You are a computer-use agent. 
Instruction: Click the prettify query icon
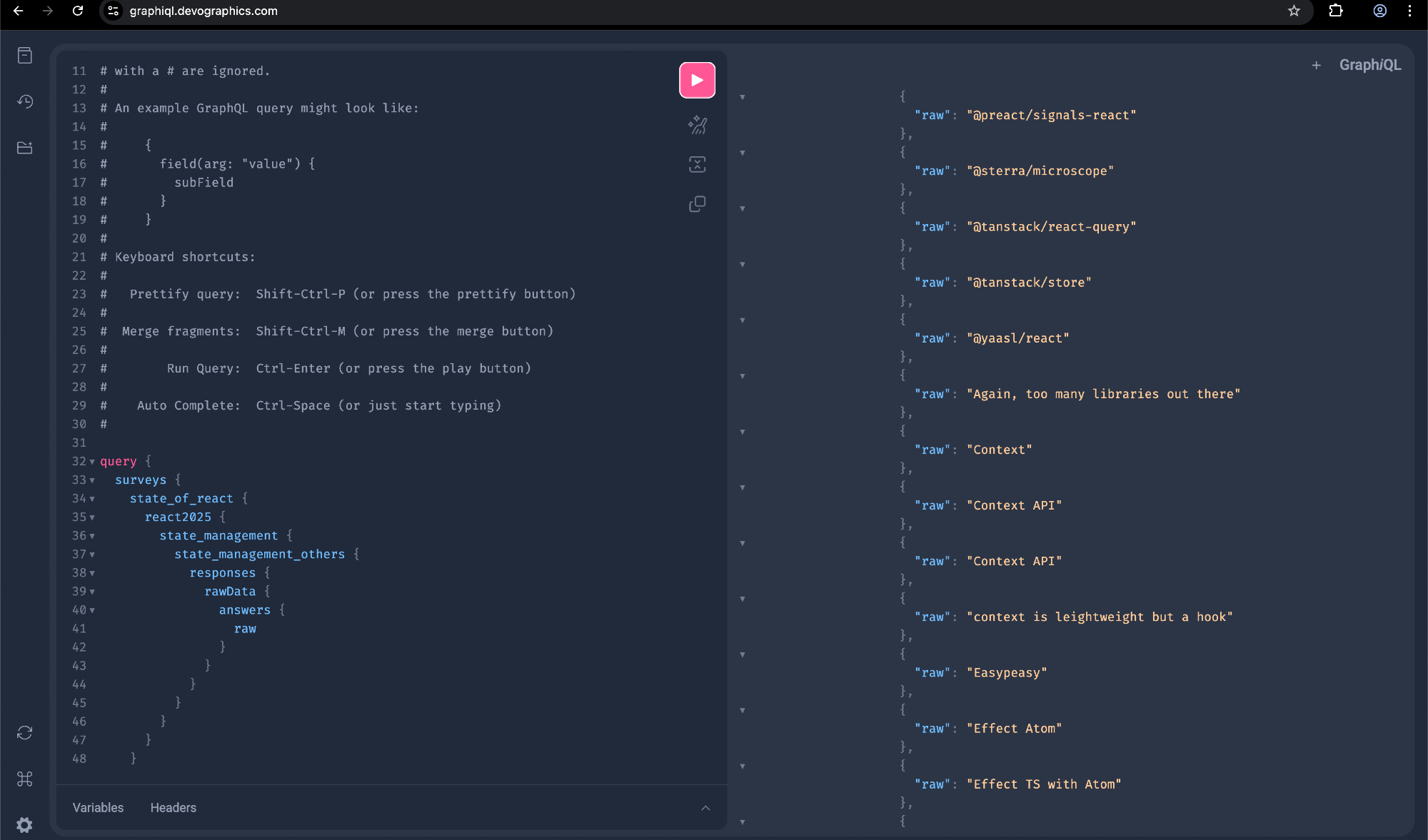click(x=697, y=126)
